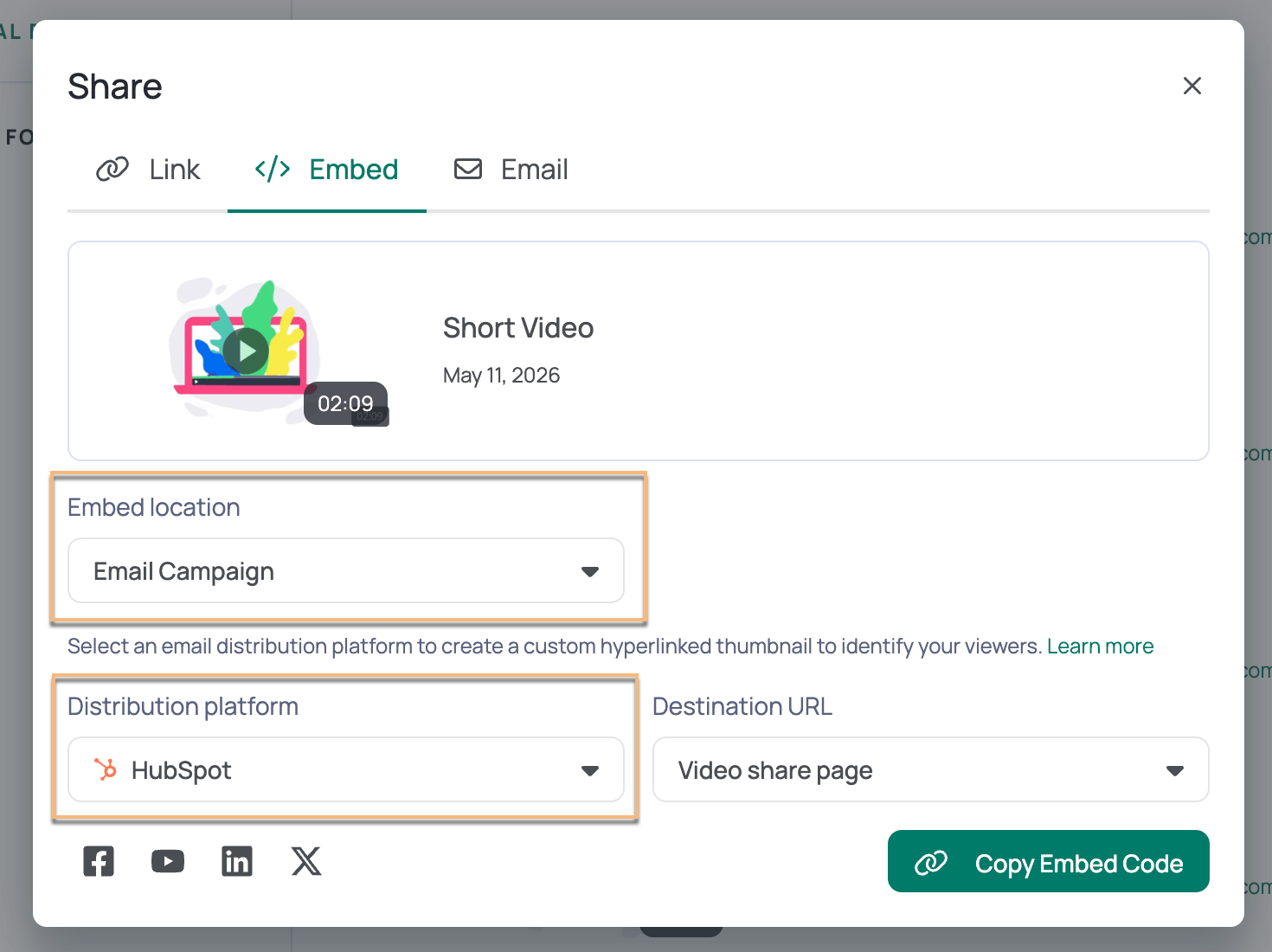
Task: Select the Embed tab
Action: tap(326, 170)
